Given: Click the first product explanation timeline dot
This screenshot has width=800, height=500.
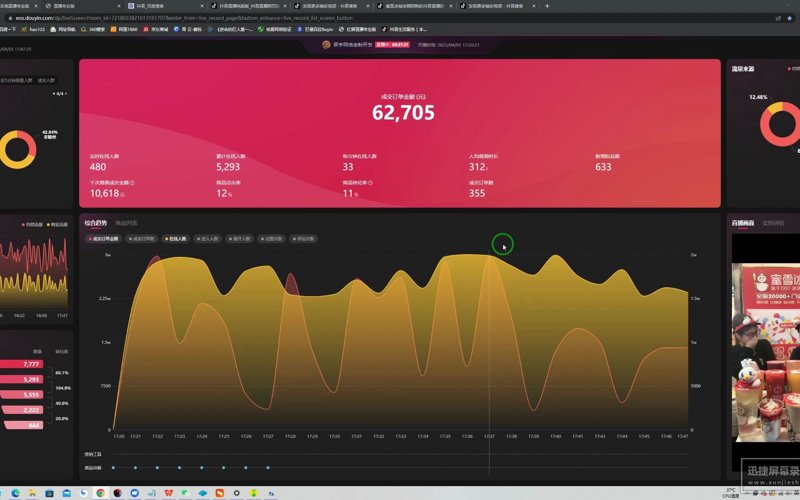Looking at the screenshot, I should pyautogui.click(x=113, y=467).
